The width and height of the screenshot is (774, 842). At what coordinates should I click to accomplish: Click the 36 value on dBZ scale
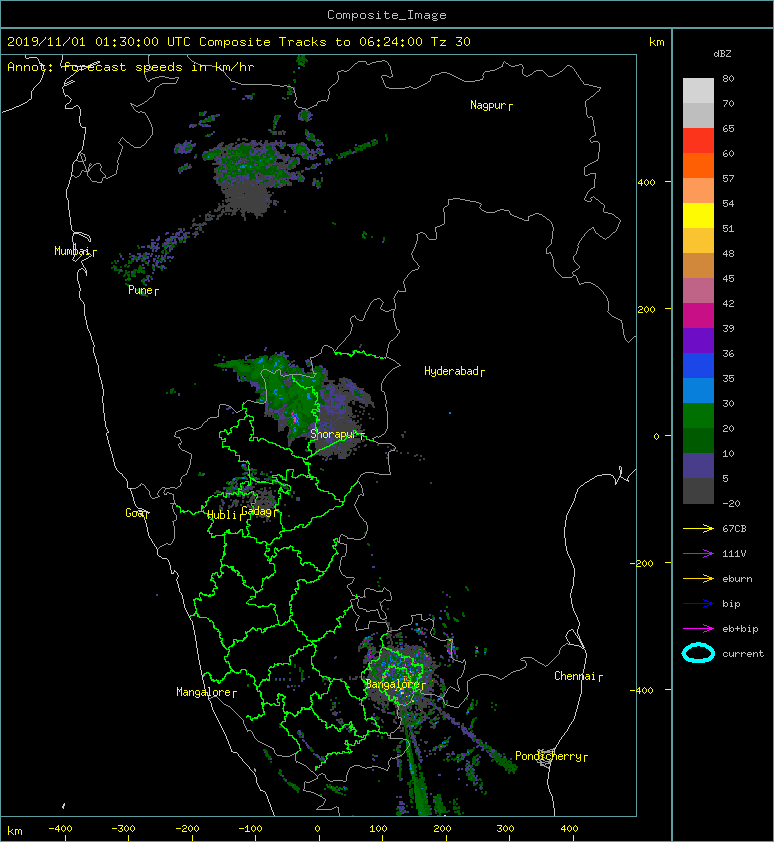pyautogui.click(x=728, y=353)
